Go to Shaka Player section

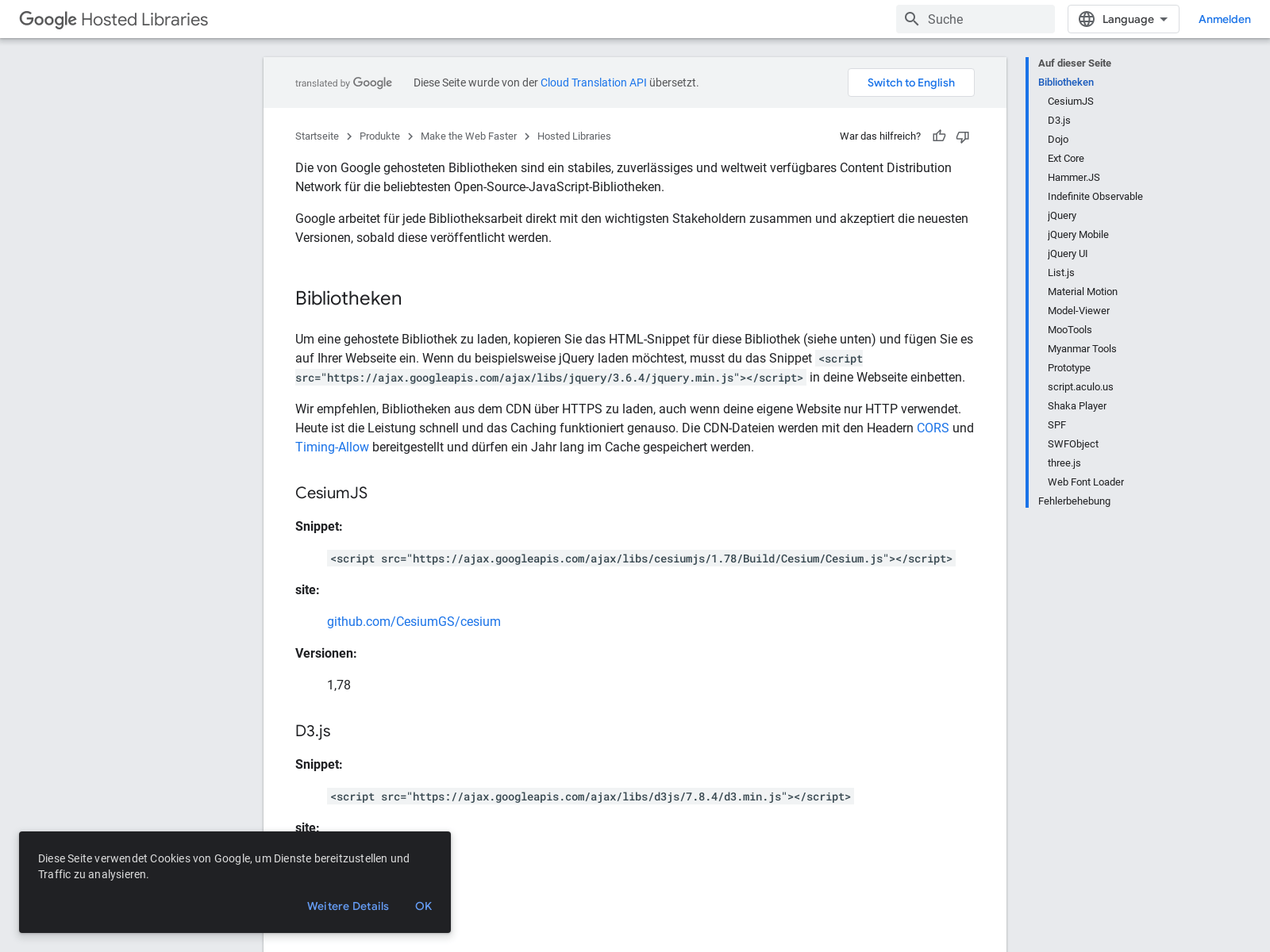click(1077, 406)
